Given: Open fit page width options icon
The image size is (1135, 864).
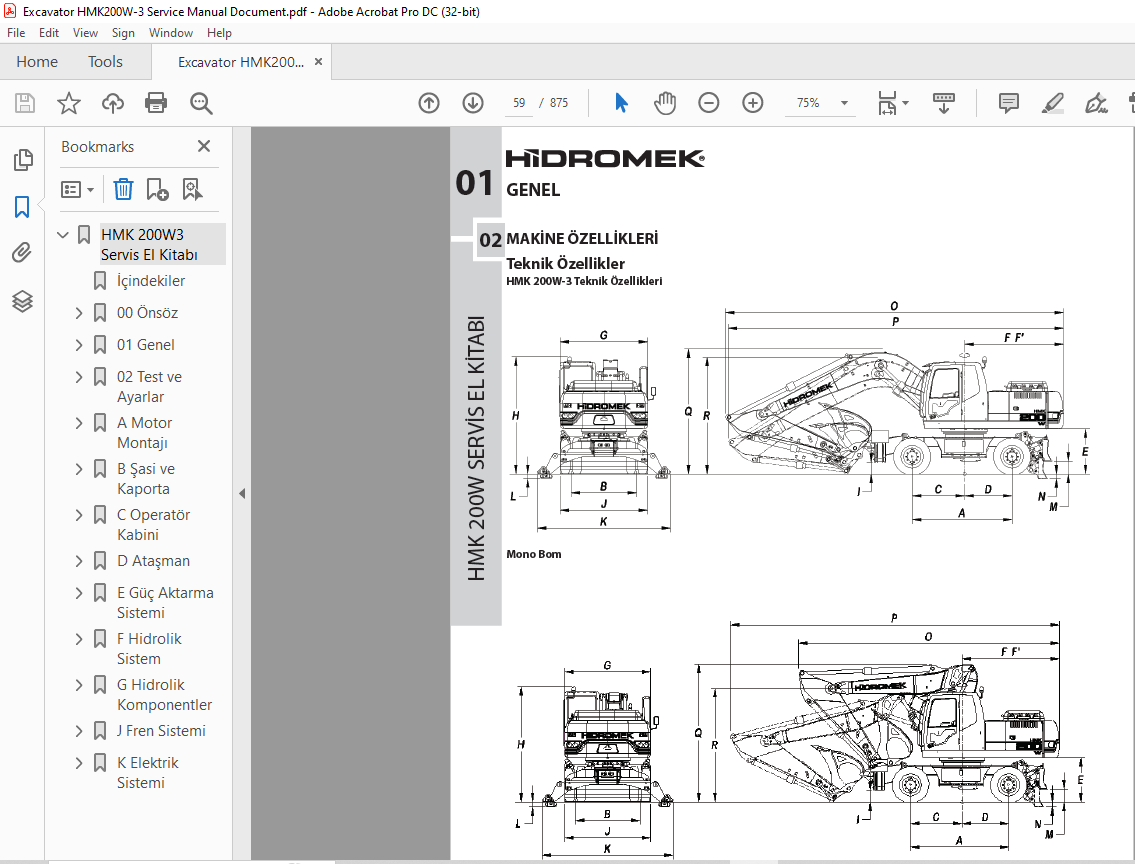Looking at the screenshot, I should (893, 103).
